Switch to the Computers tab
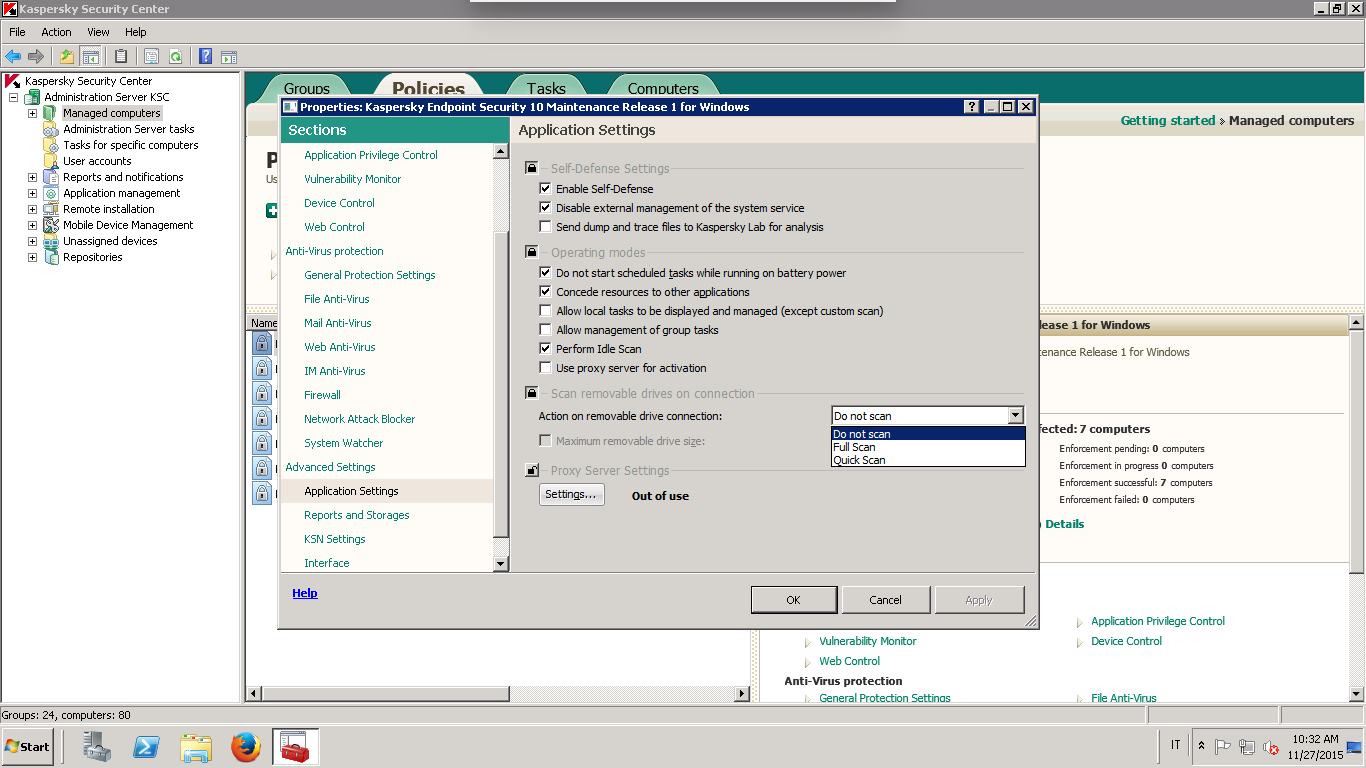This screenshot has height=768, width=1366. coord(663,88)
